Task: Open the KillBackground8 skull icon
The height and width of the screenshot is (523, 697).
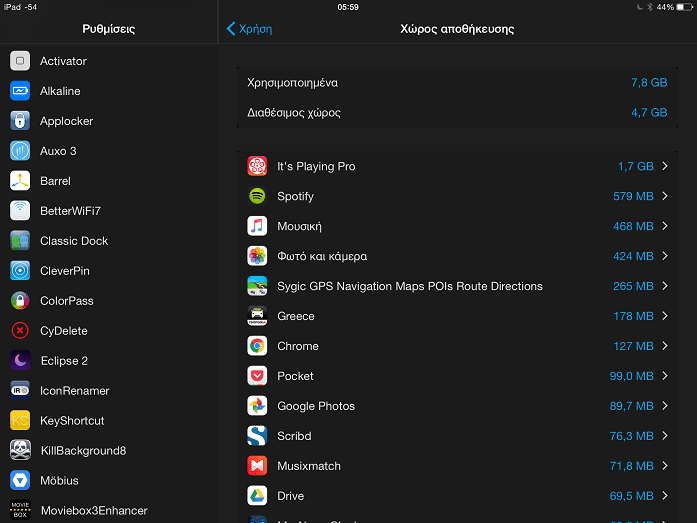Action: point(20,450)
